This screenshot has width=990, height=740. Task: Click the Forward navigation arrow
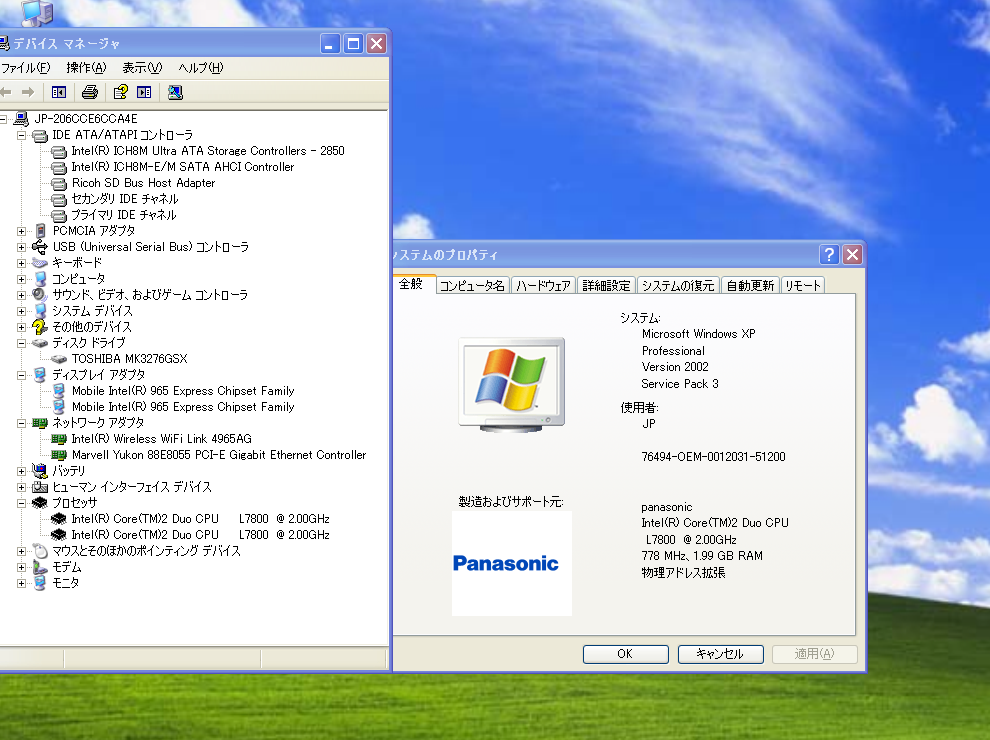[30, 92]
